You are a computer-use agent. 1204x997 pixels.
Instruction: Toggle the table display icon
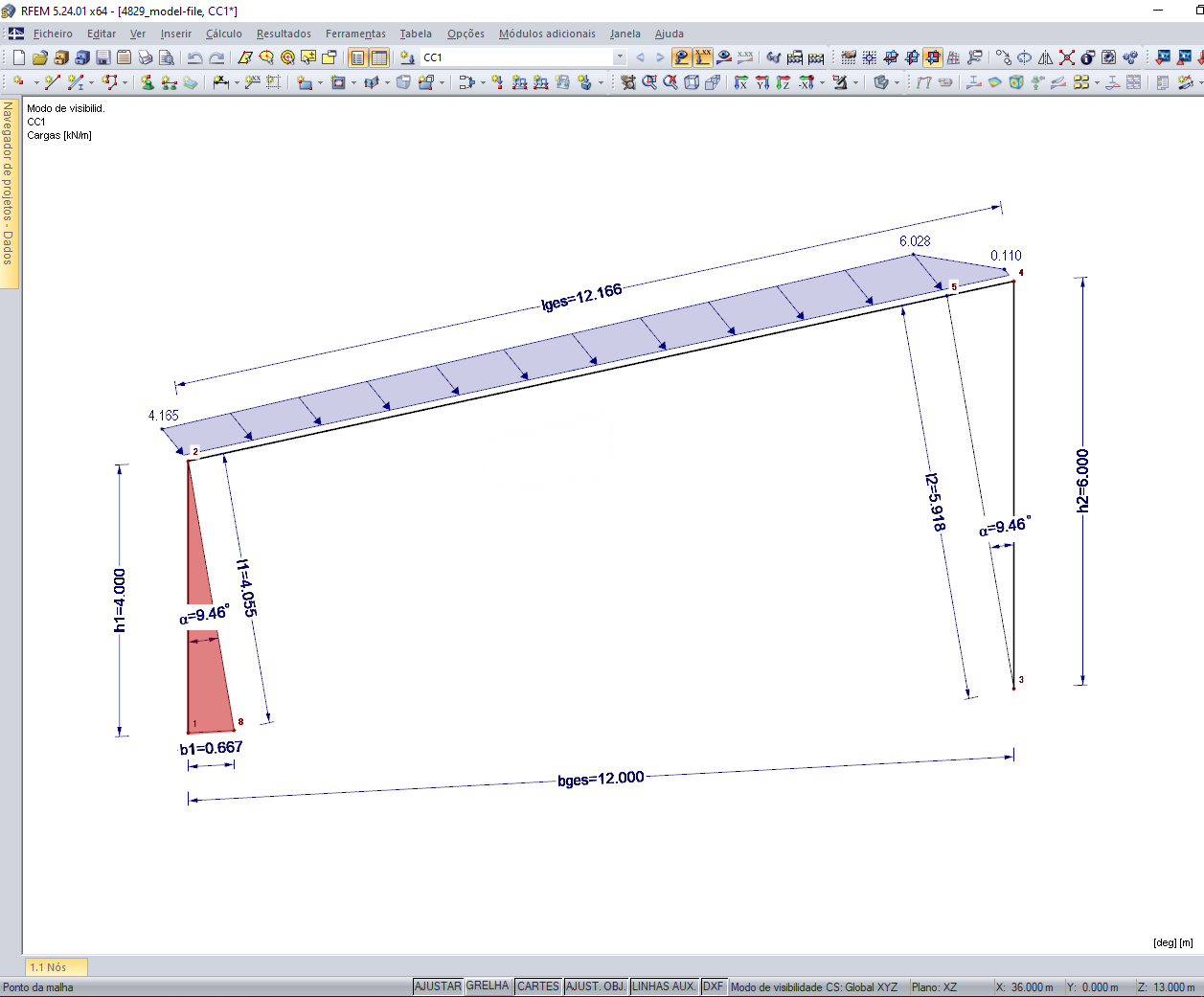coord(379,57)
